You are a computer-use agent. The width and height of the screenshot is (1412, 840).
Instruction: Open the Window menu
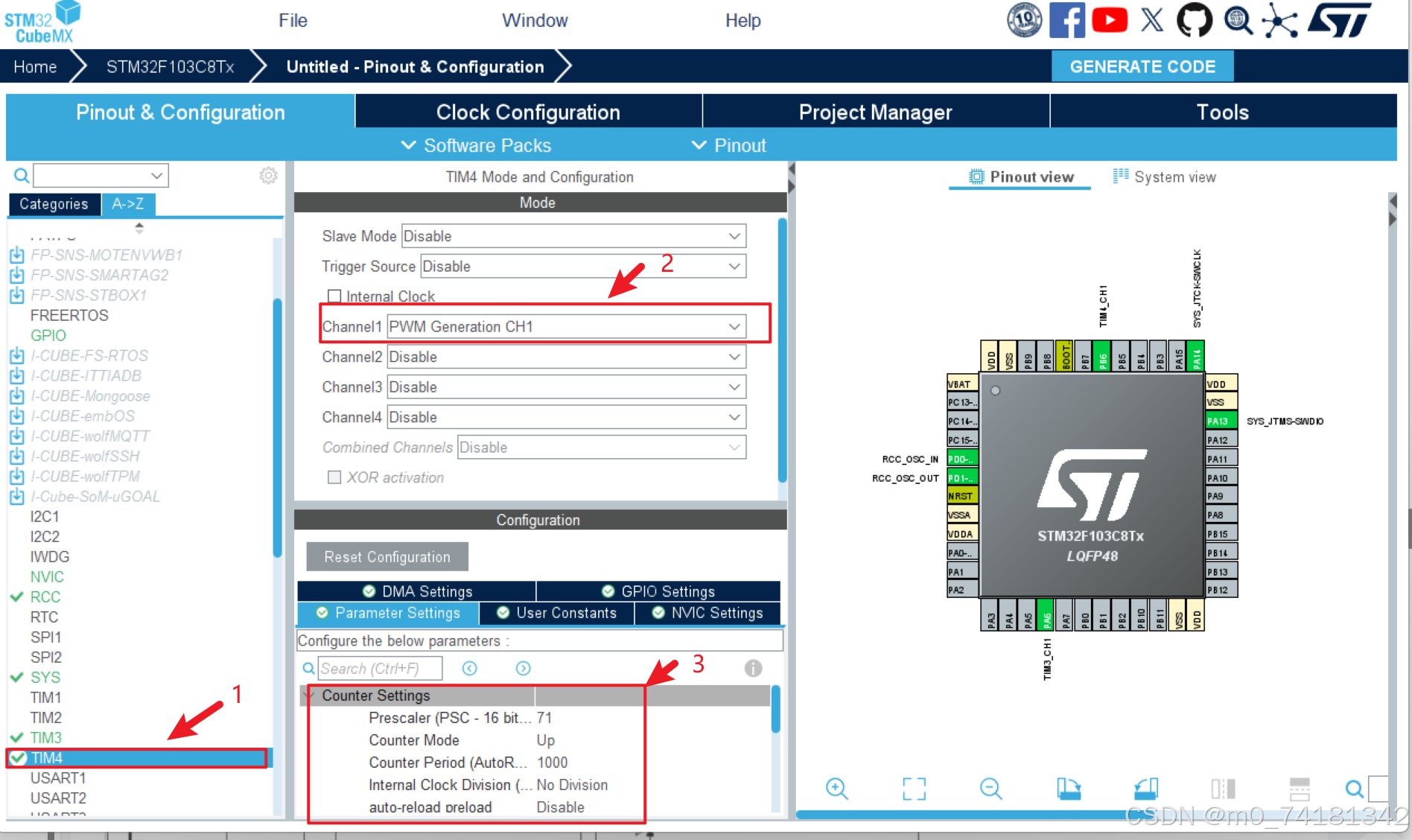coord(535,20)
